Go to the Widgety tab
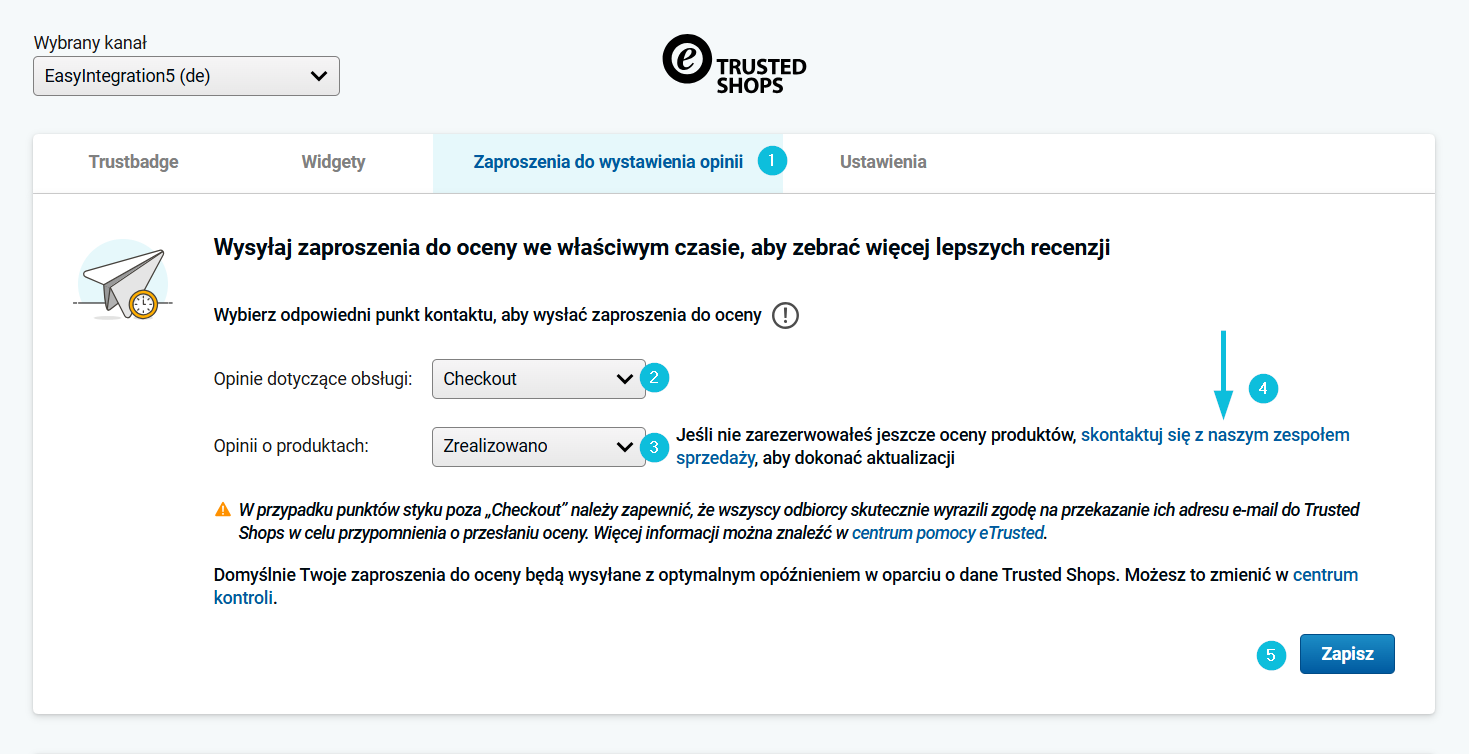1469x754 pixels. click(x=333, y=162)
